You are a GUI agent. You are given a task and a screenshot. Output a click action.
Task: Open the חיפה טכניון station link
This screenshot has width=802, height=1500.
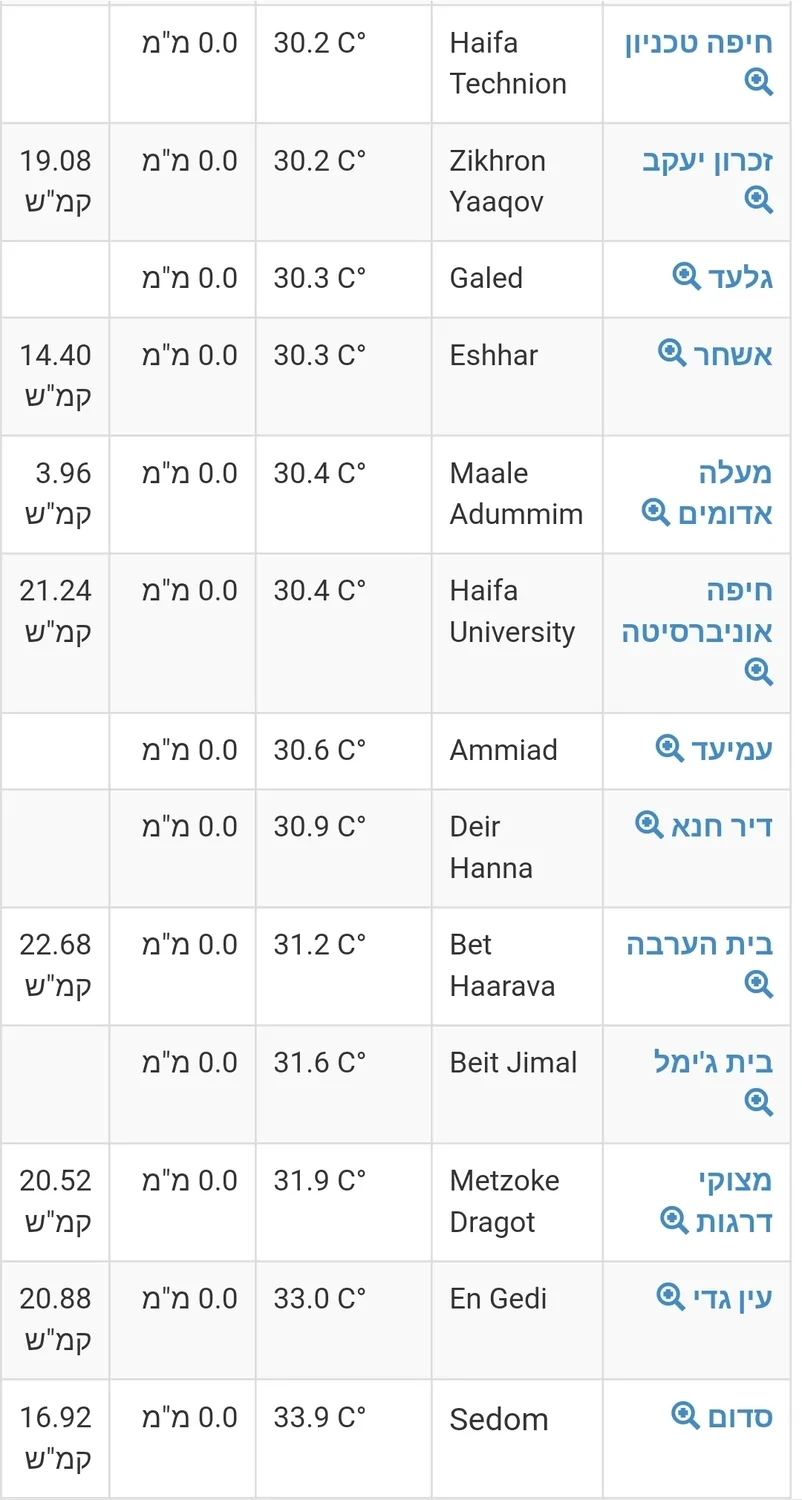(x=699, y=43)
